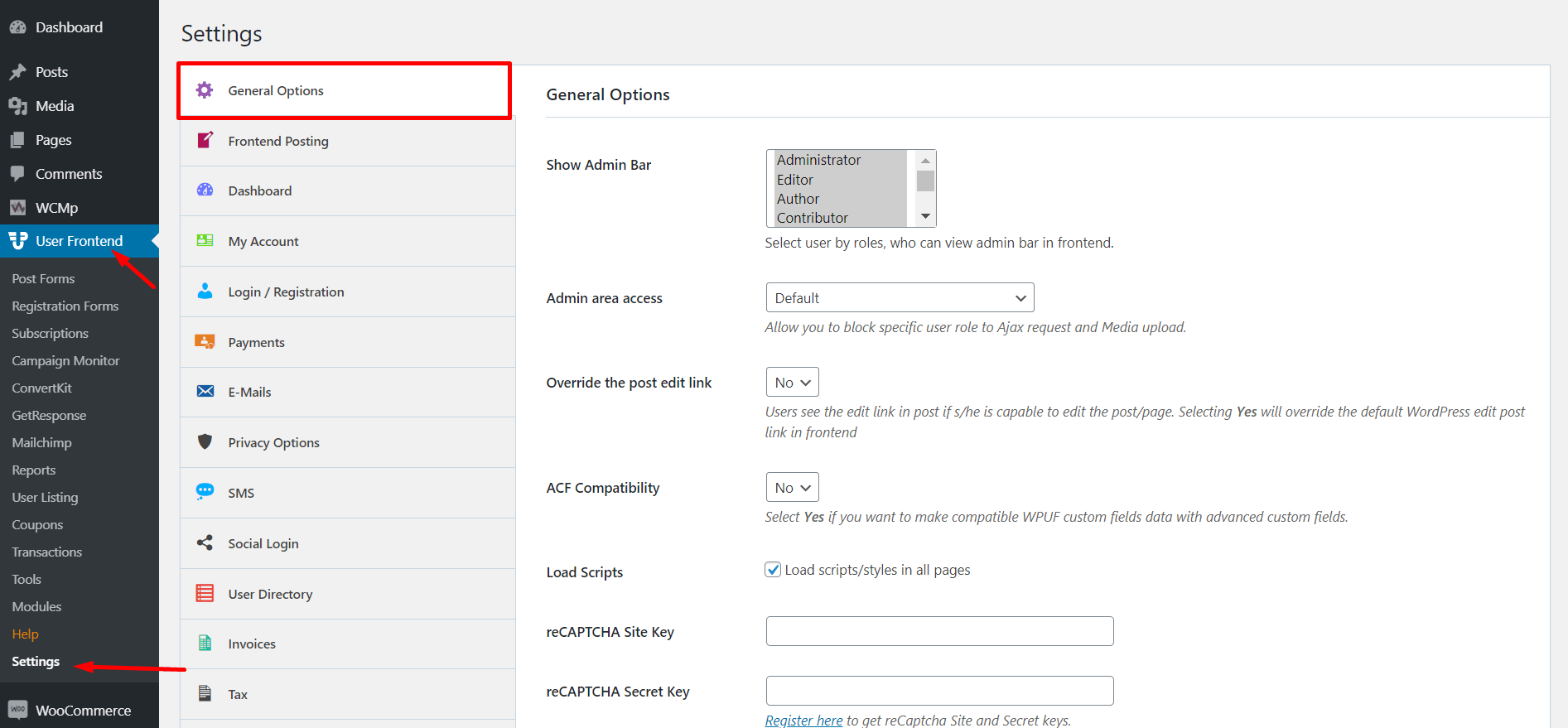Focus the reCAPTCHA Site Key field
Screen dimensions: 1568x728
pos(939,631)
